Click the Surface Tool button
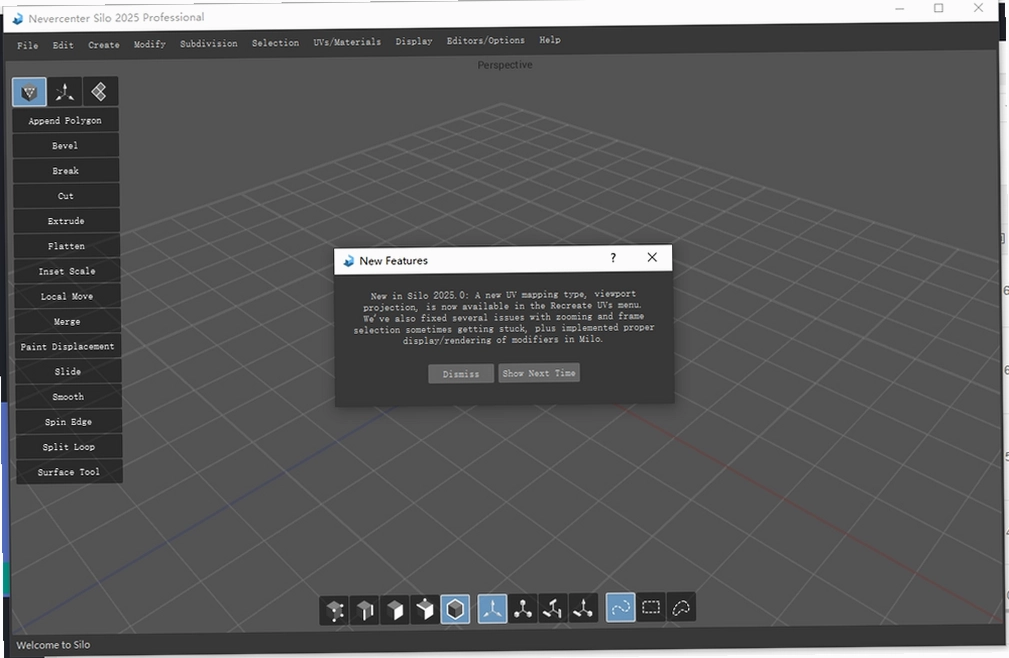Image resolution: width=1009 pixels, height=658 pixels. (x=69, y=471)
